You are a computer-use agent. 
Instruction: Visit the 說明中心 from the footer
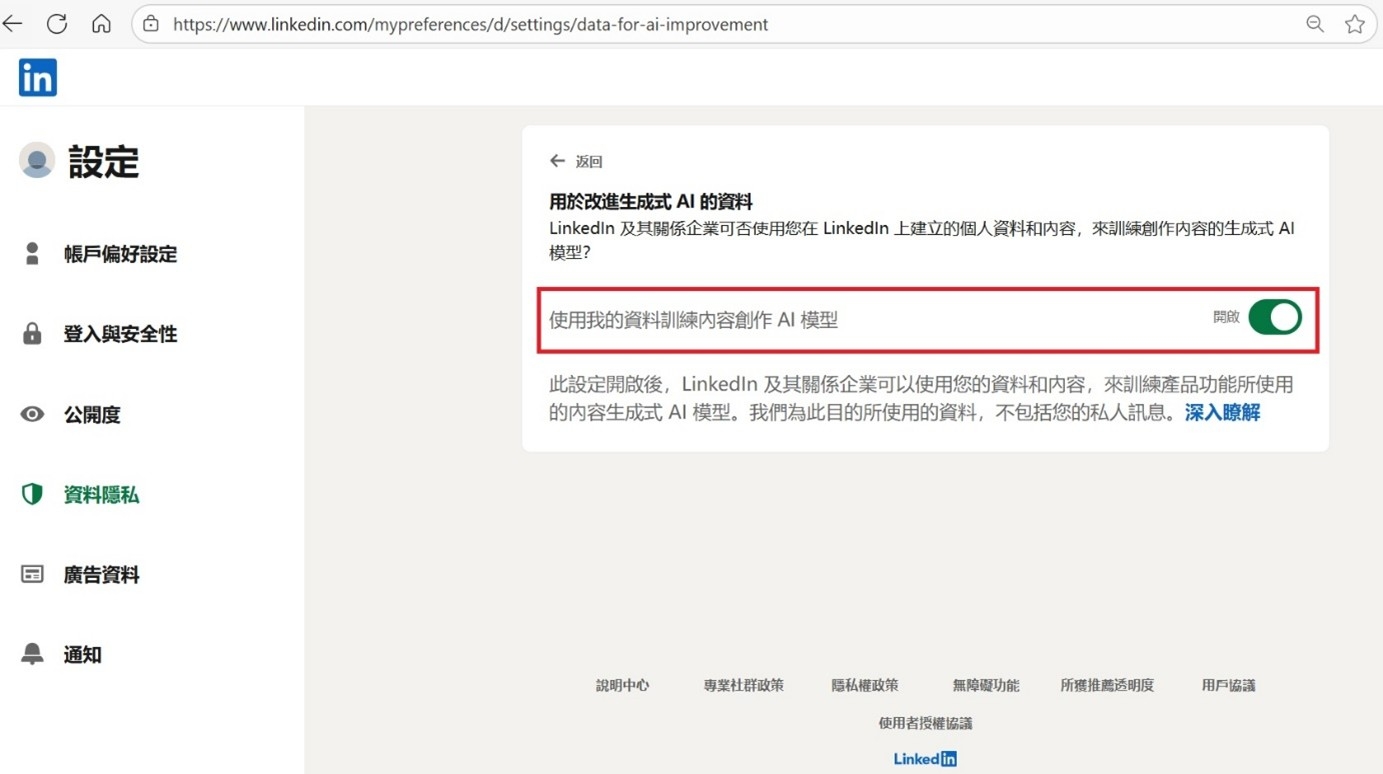click(622, 685)
